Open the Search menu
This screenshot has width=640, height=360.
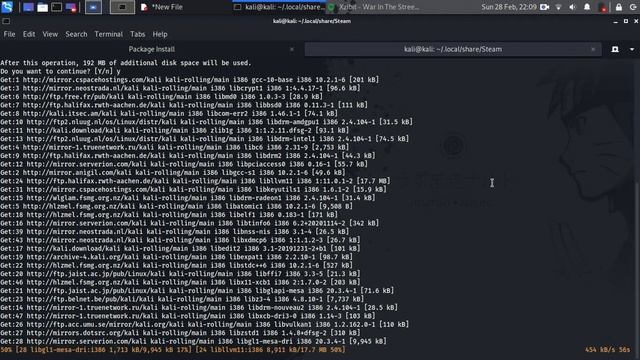pos(76,34)
